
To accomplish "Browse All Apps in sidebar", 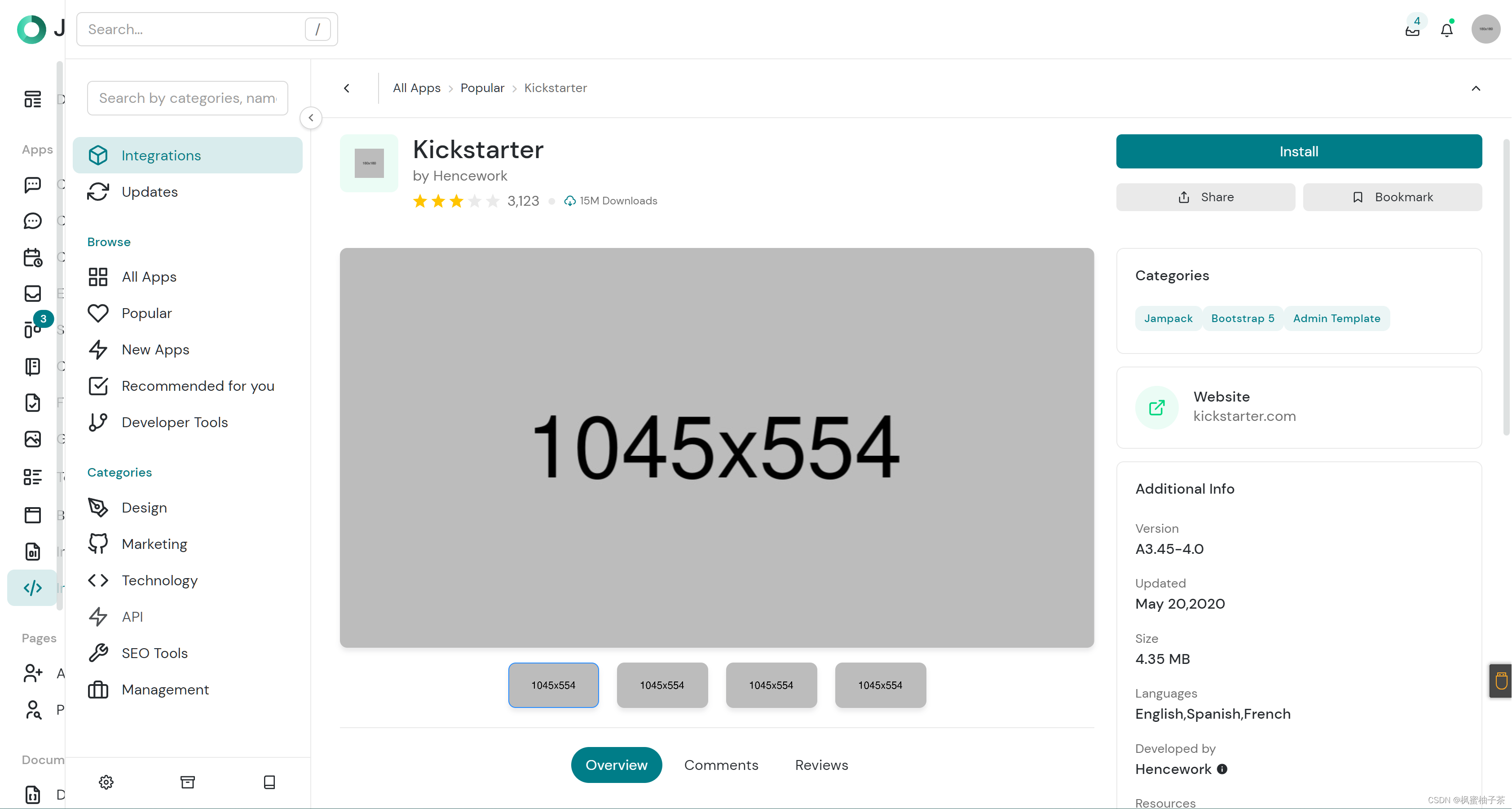I will [x=188, y=277].
